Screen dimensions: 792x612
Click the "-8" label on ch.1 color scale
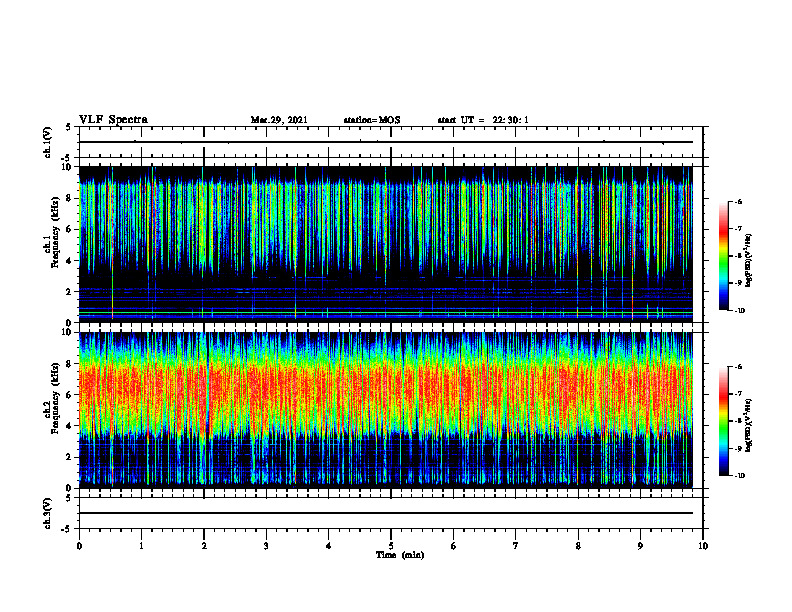738,256
